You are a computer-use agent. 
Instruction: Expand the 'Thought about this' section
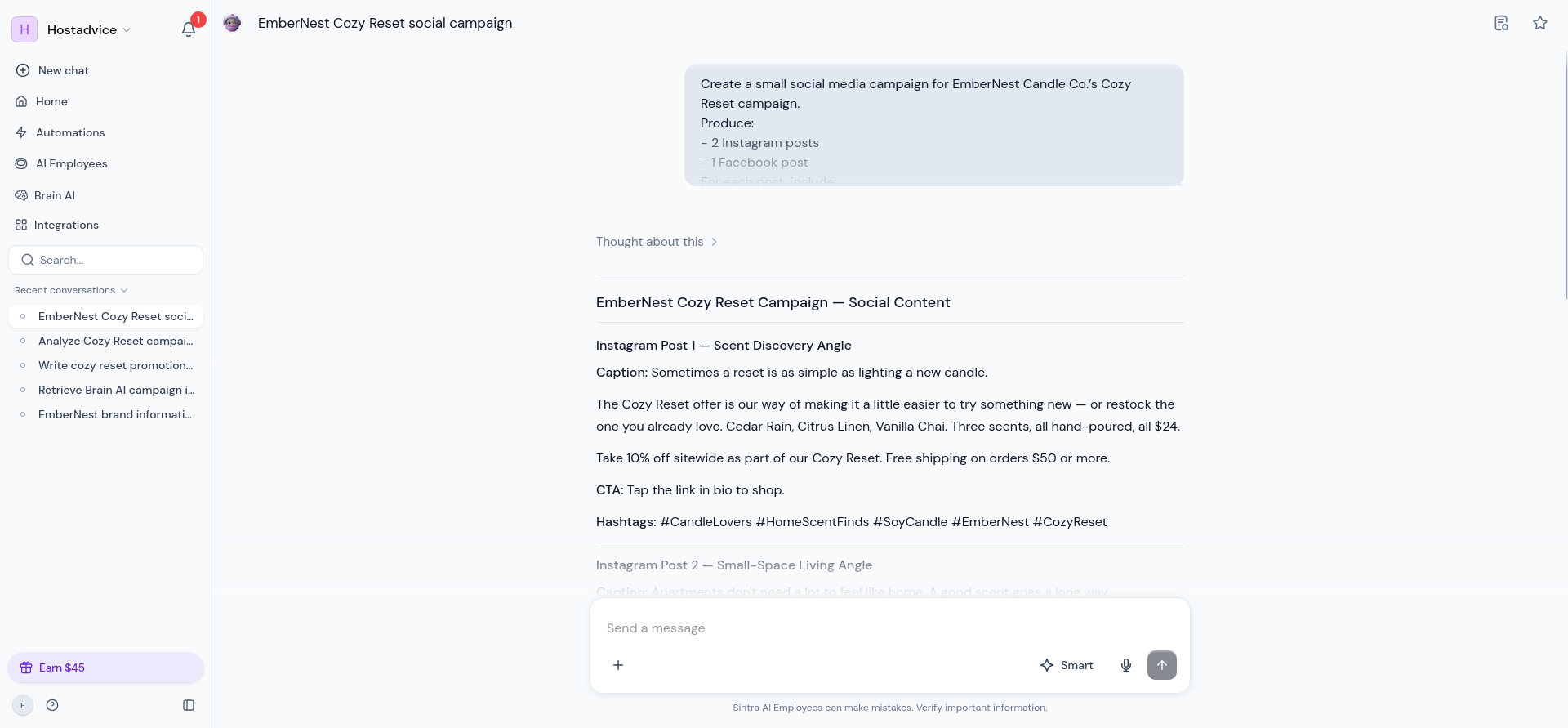tap(657, 242)
